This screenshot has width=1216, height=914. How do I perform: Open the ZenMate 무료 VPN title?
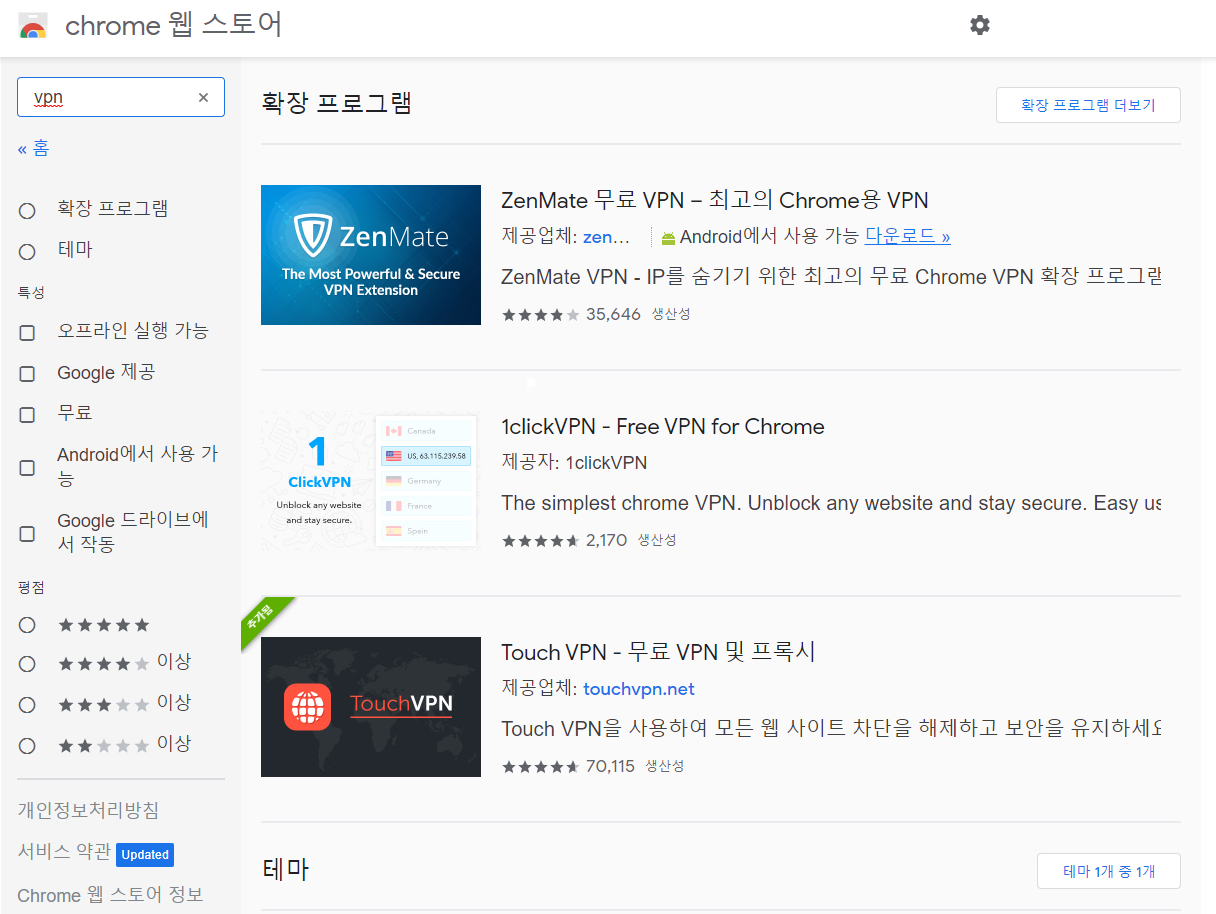715,200
